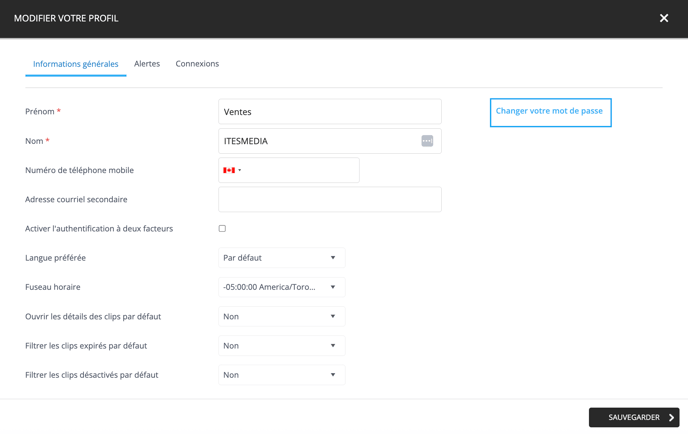This screenshot has height=434, width=688.
Task: Open Ouvrir les détails des clips dropdown
Action: click(282, 316)
